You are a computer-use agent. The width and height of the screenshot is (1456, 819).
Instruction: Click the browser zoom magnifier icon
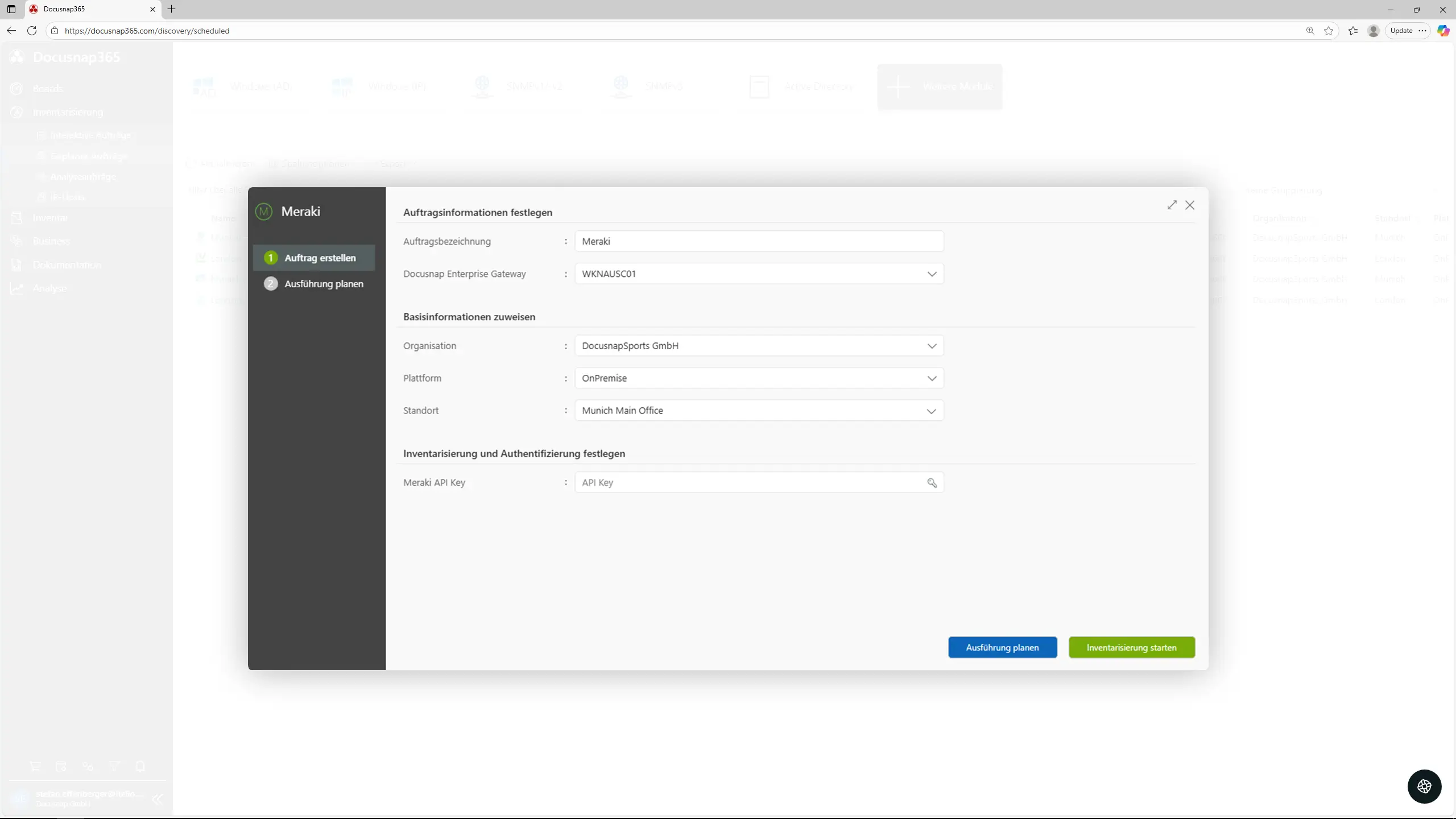1310,31
